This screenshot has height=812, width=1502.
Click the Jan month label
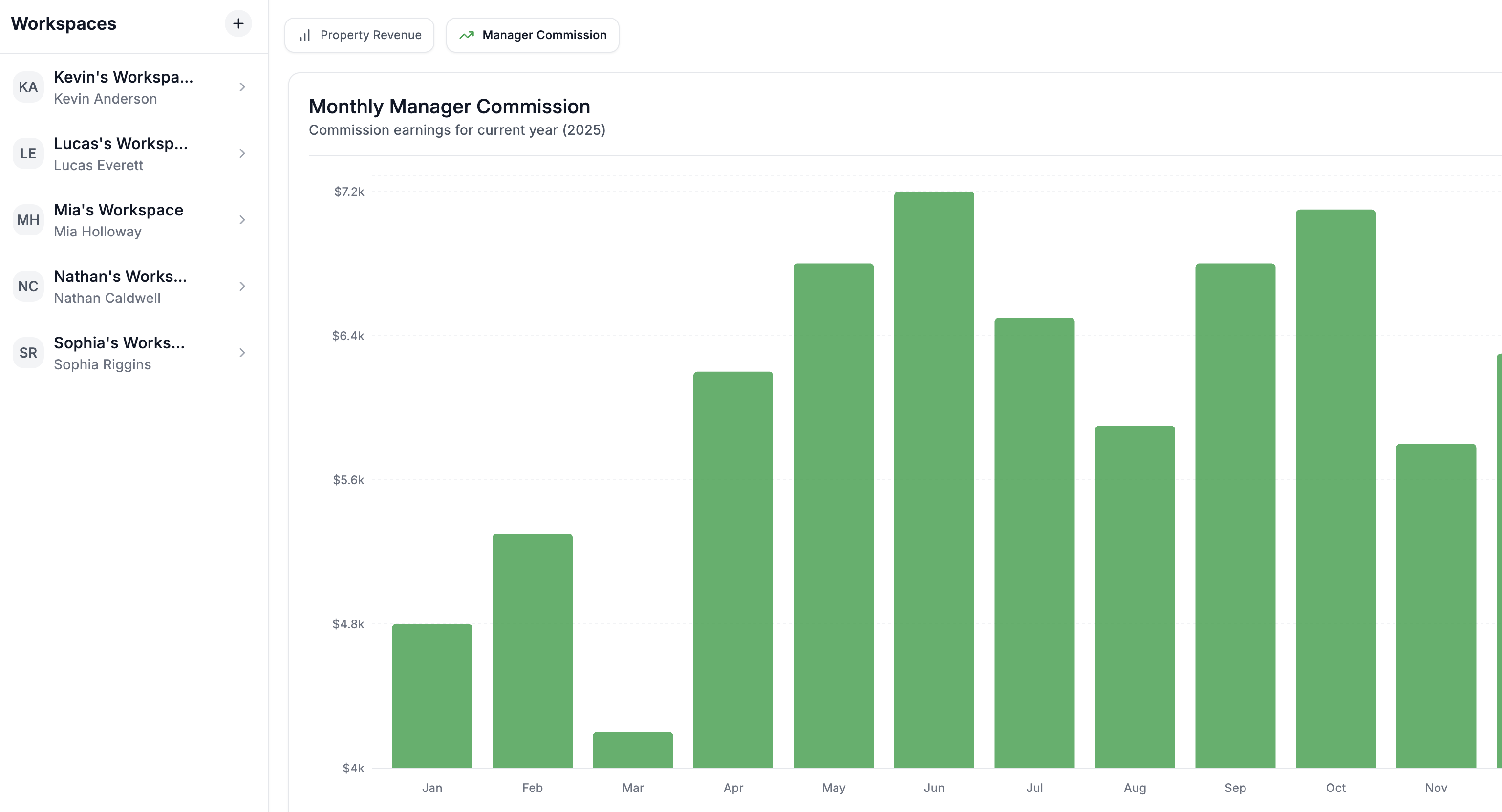[432, 788]
